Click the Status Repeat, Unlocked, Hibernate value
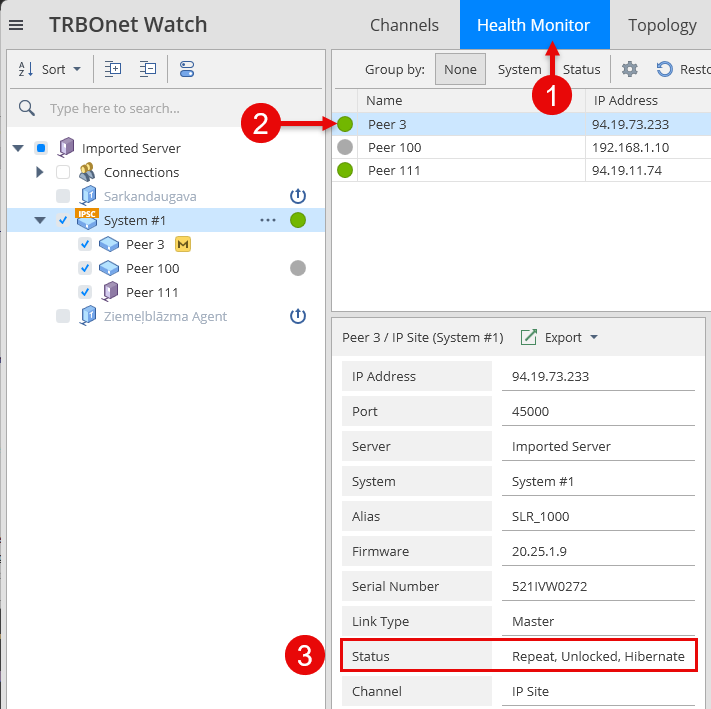This screenshot has width=711, height=709. coord(598,656)
